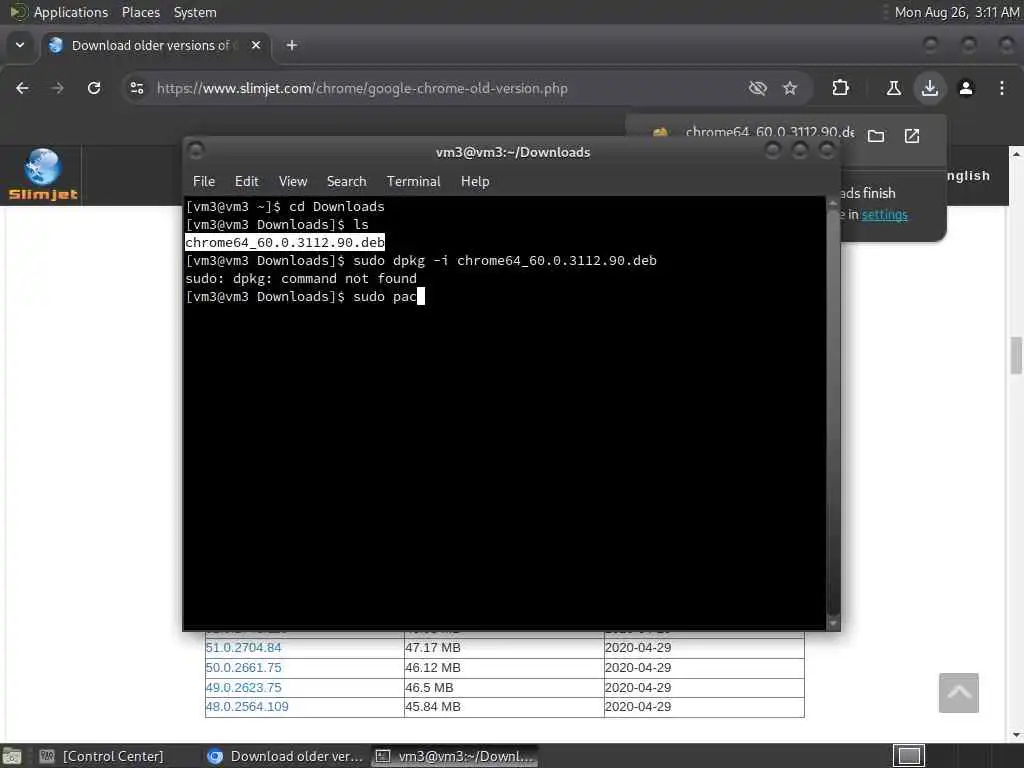Open the terminal Search menu
This screenshot has width=1024, height=768.
click(x=347, y=182)
